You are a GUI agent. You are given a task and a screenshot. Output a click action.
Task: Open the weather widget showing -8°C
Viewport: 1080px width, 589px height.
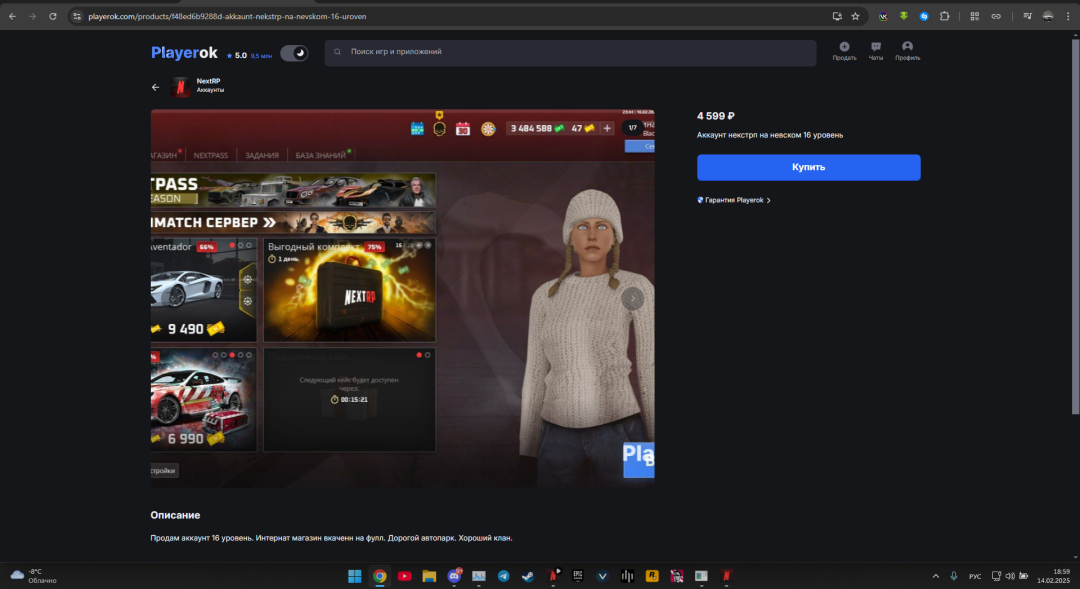coord(33,576)
